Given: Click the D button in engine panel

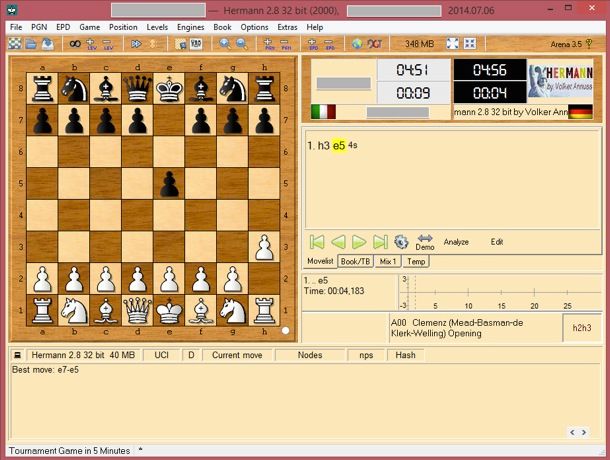Looking at the screenshot, I should point(191,355).
